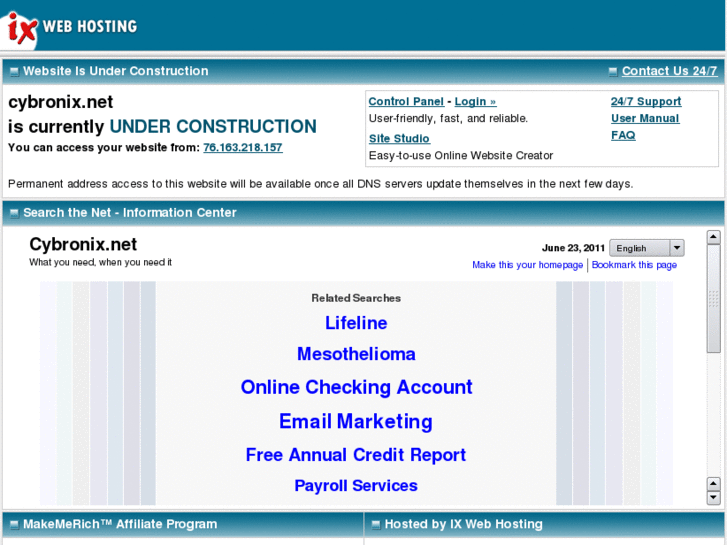Open the Contact Us 24/7 link

point(670,71)
